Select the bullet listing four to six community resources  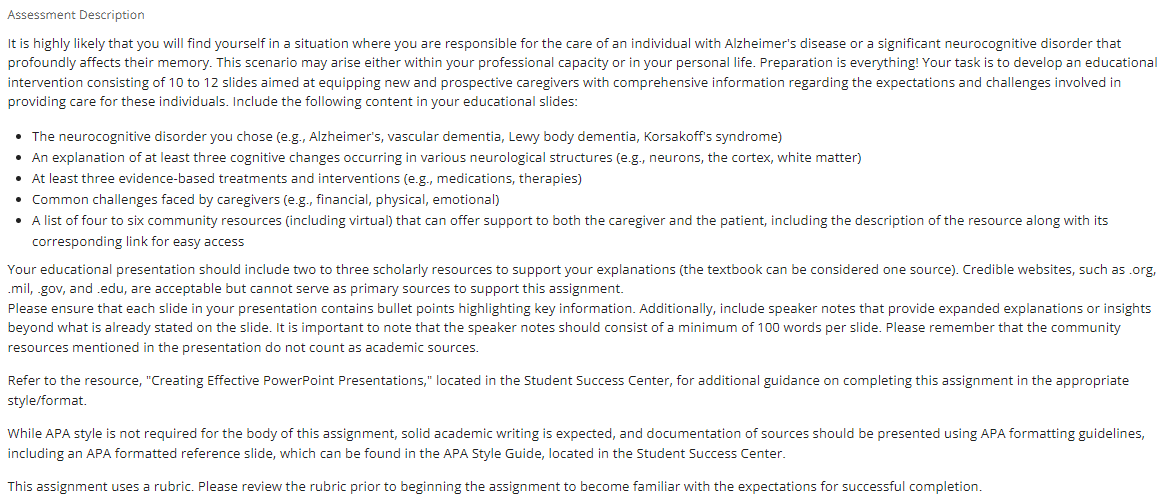570,231
